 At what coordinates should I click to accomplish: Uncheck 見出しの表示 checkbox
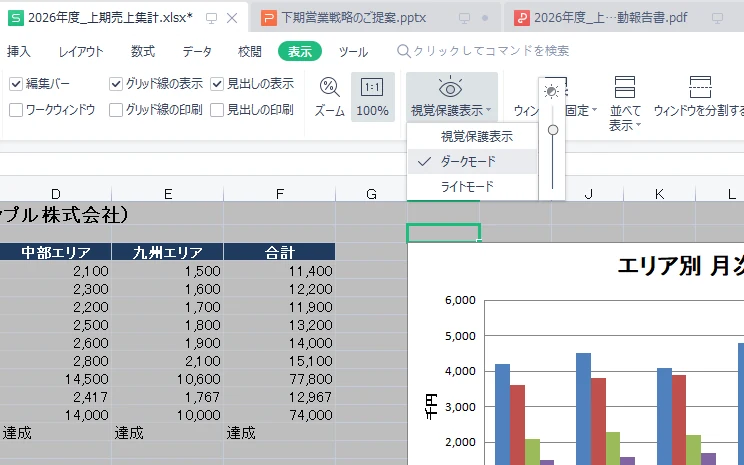pyautogui.click(x=217, y=84)
